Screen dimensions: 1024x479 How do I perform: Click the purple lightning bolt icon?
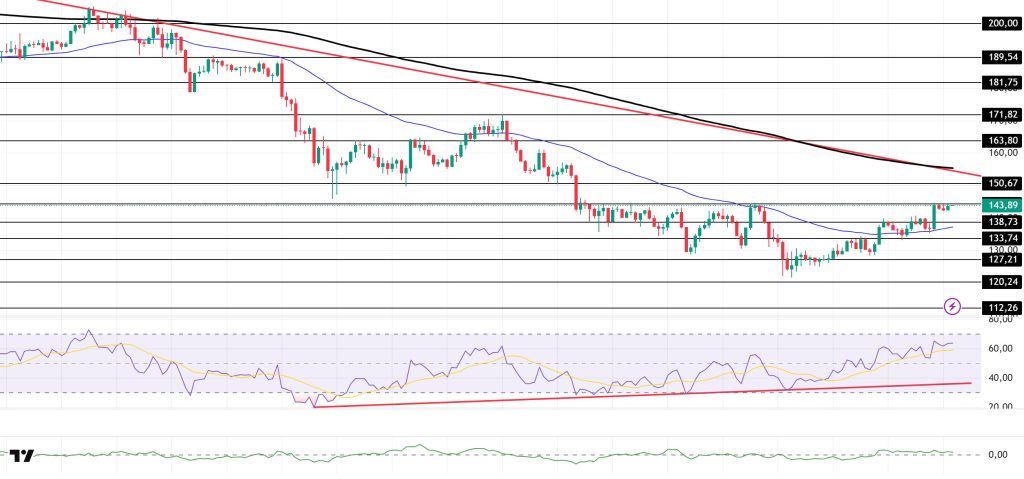point(952,305)
